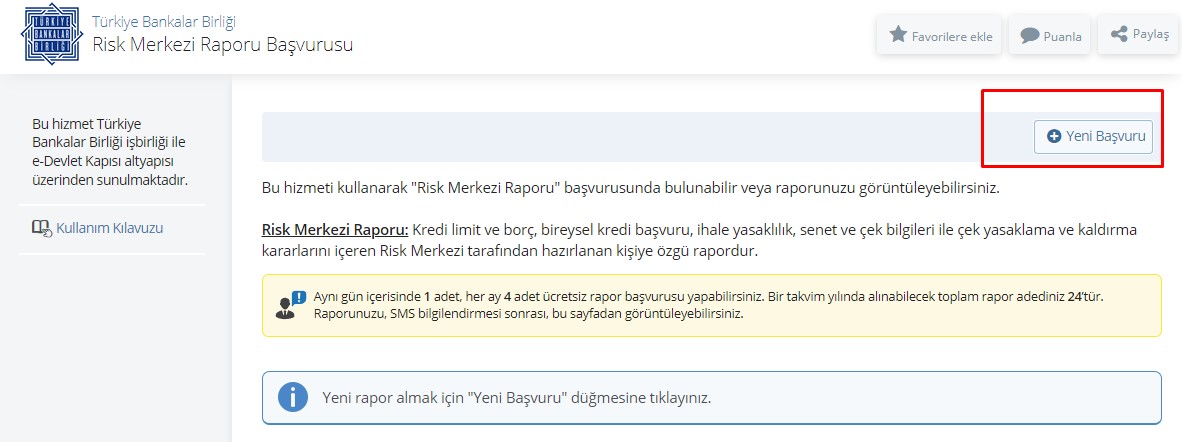Click the speech bubble icon in Puanla

(x=1030, y=35)
